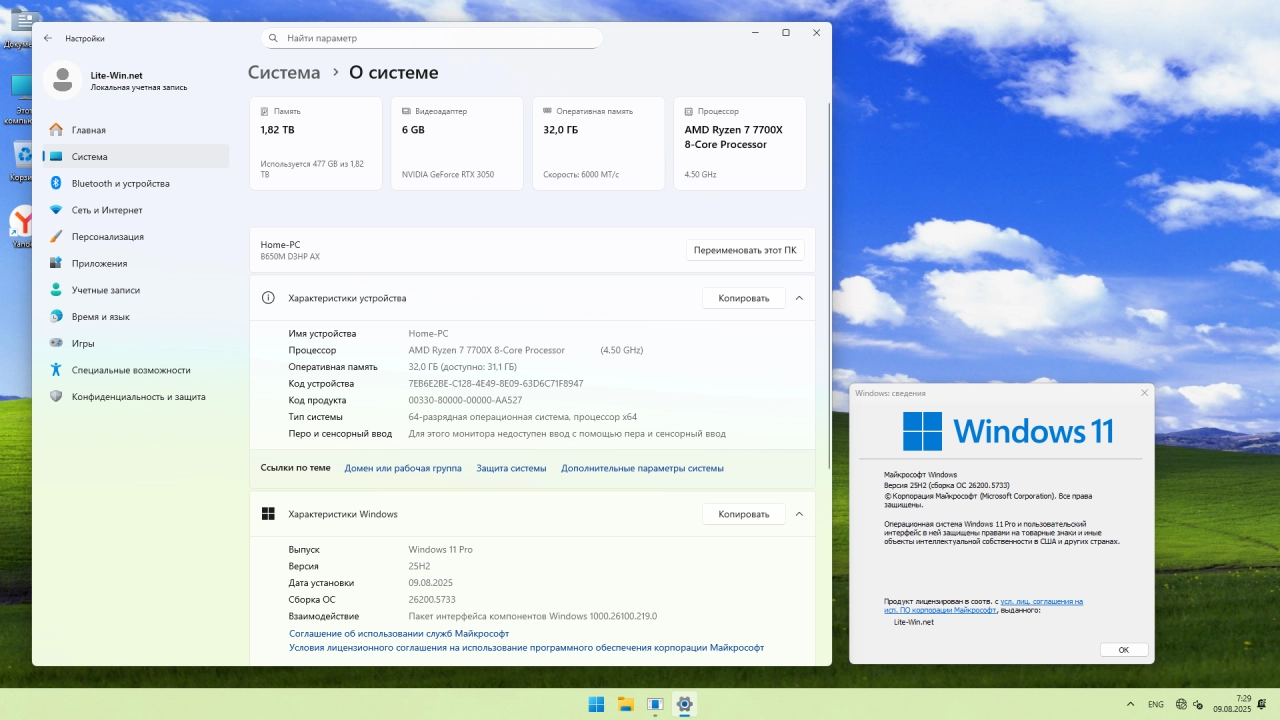Collapse the Характеристики устройства section
Screen dimensions: 1280x720
point(799,298)
